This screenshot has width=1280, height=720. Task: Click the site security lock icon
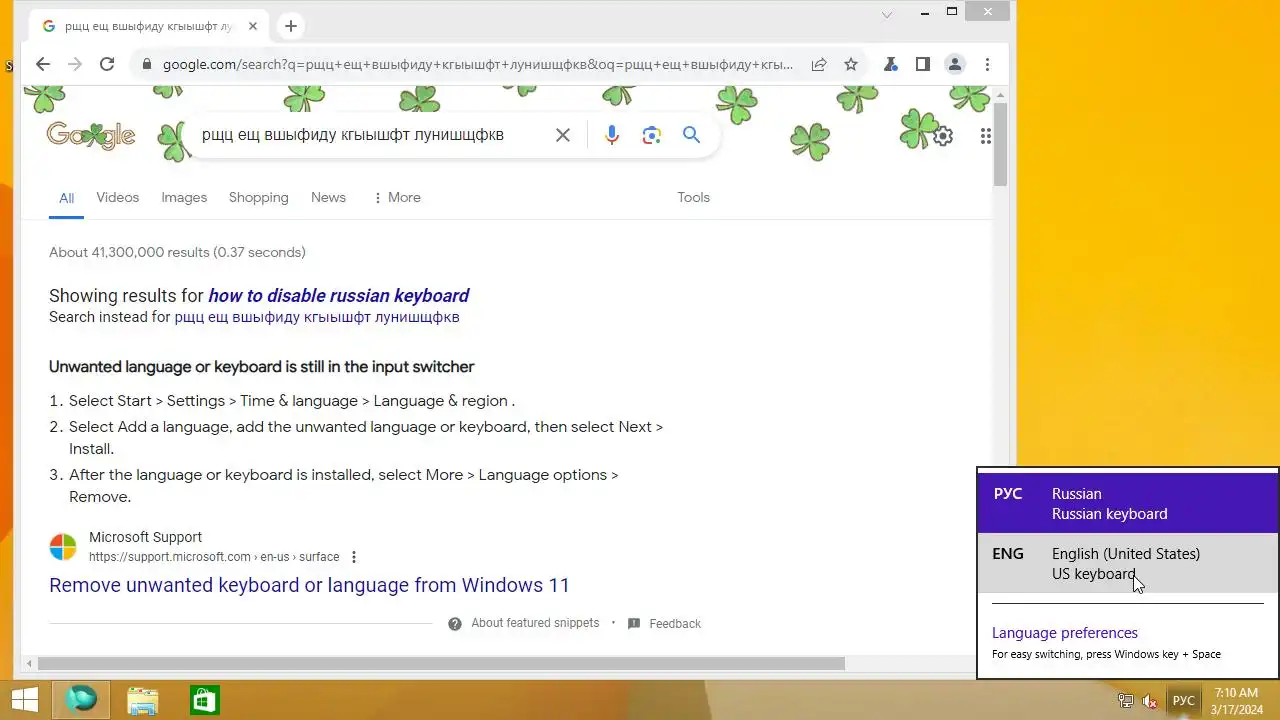(146, 64)
